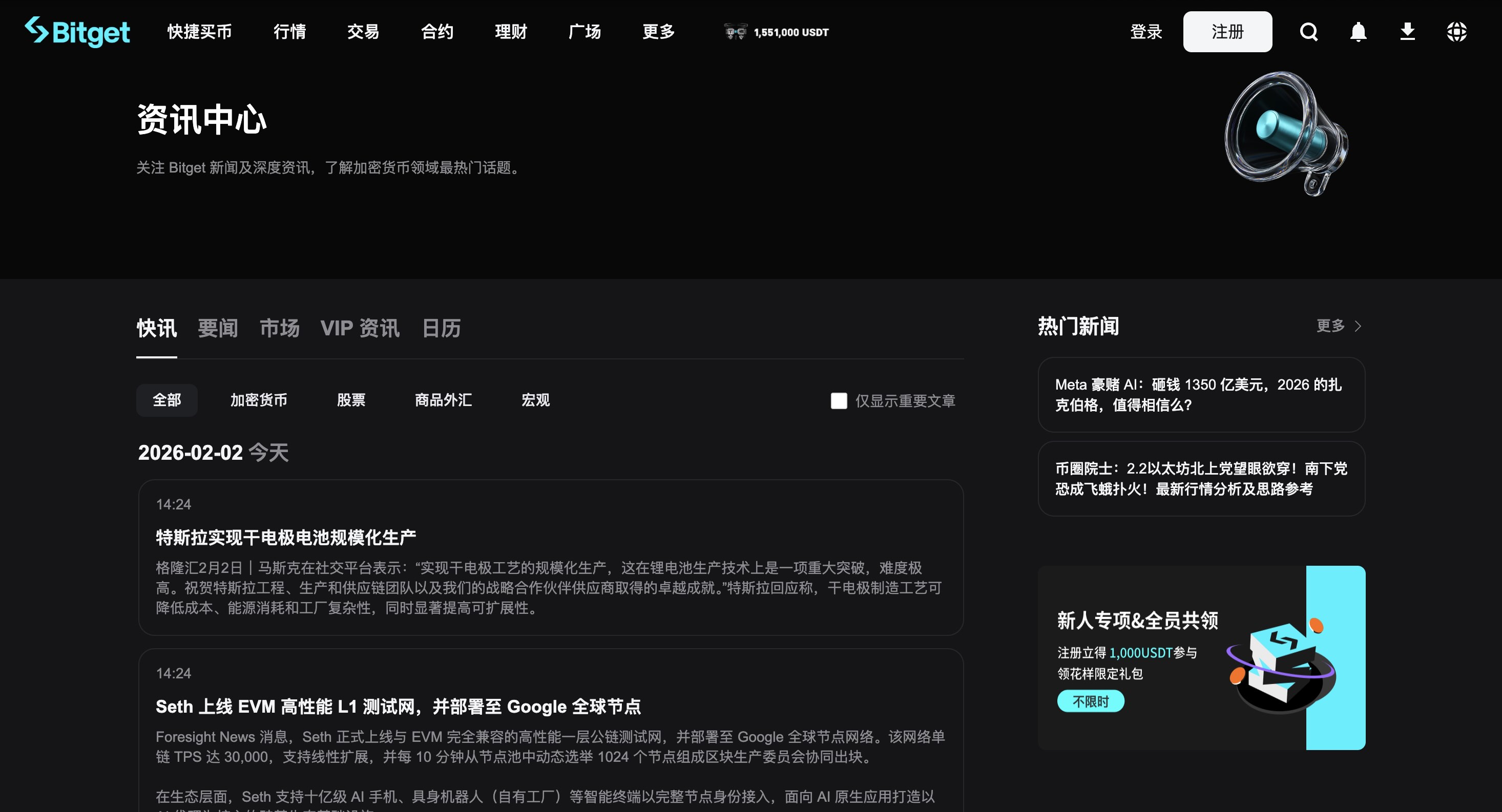Open 理财 menu
1502x812 pixels.
511,31
